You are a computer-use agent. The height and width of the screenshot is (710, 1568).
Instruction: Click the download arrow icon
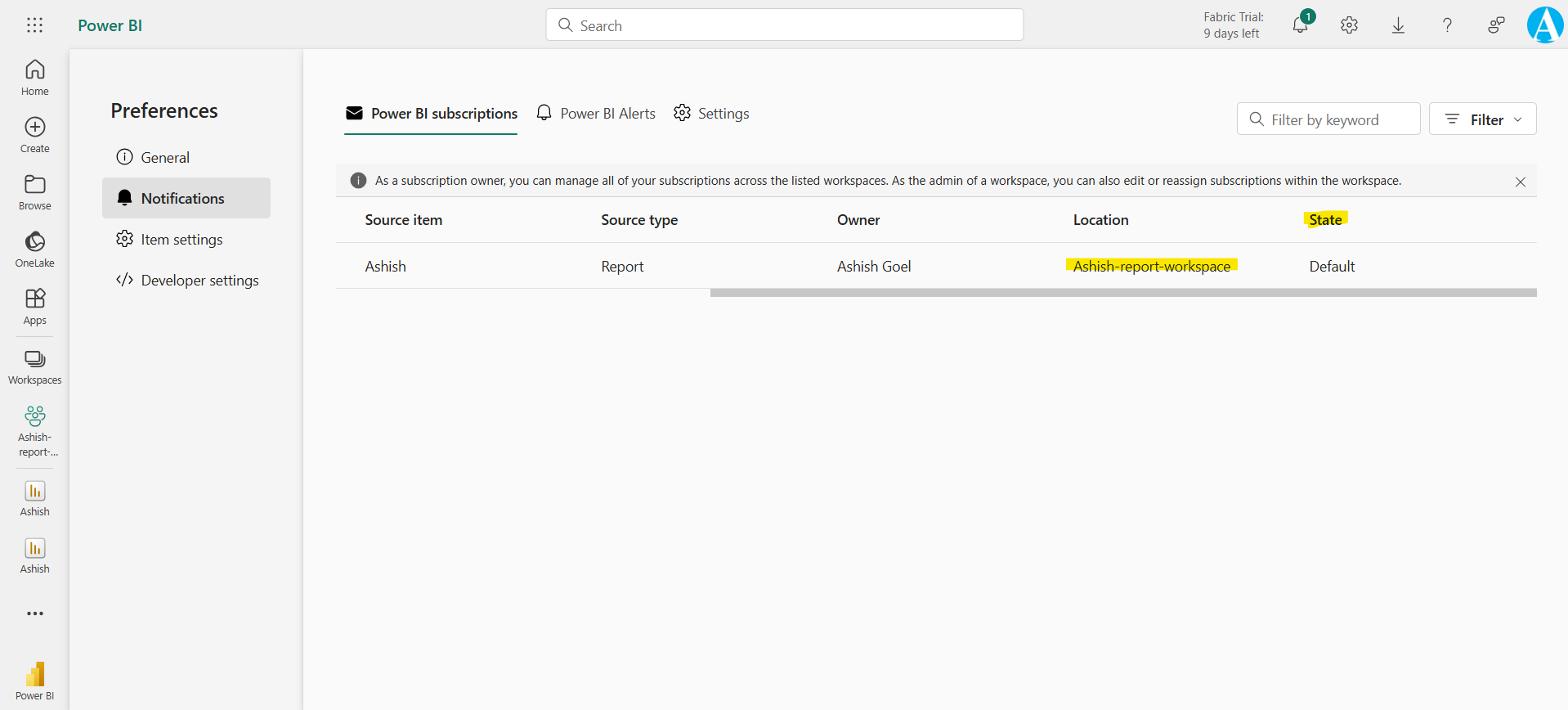tap(1398, 25)
